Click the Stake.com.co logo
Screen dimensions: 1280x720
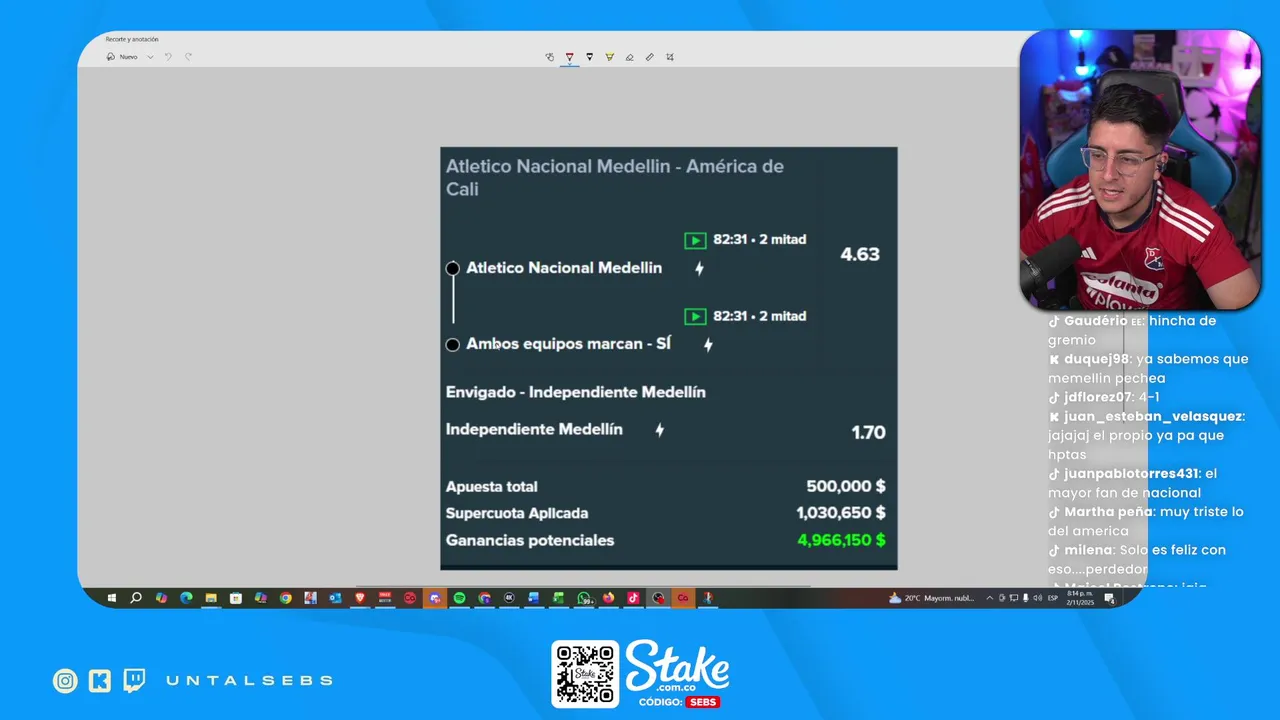677,668
